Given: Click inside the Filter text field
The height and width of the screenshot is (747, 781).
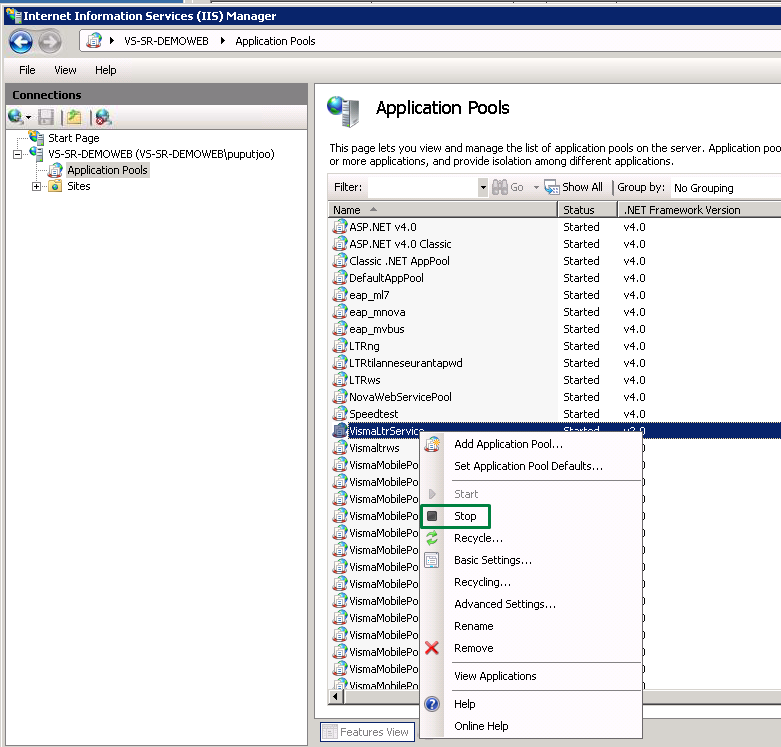Looking at the screenshot, I should 422,188.
